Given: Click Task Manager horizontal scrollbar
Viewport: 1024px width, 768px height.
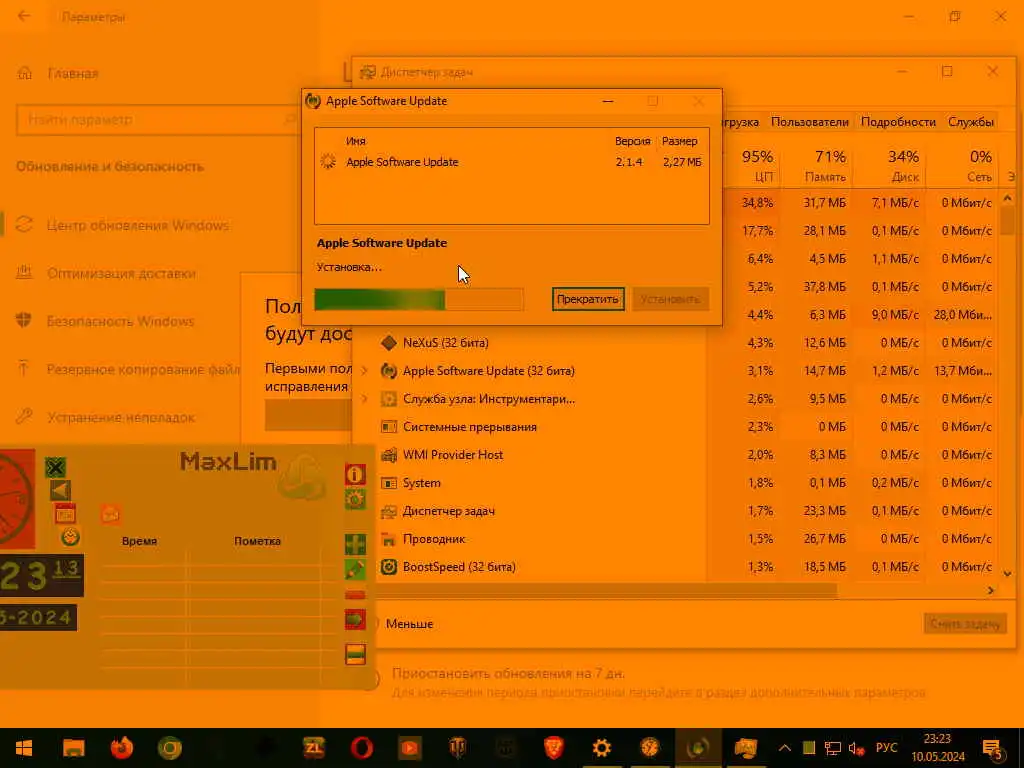Looking at the screenshot, I should pos(607,590).
